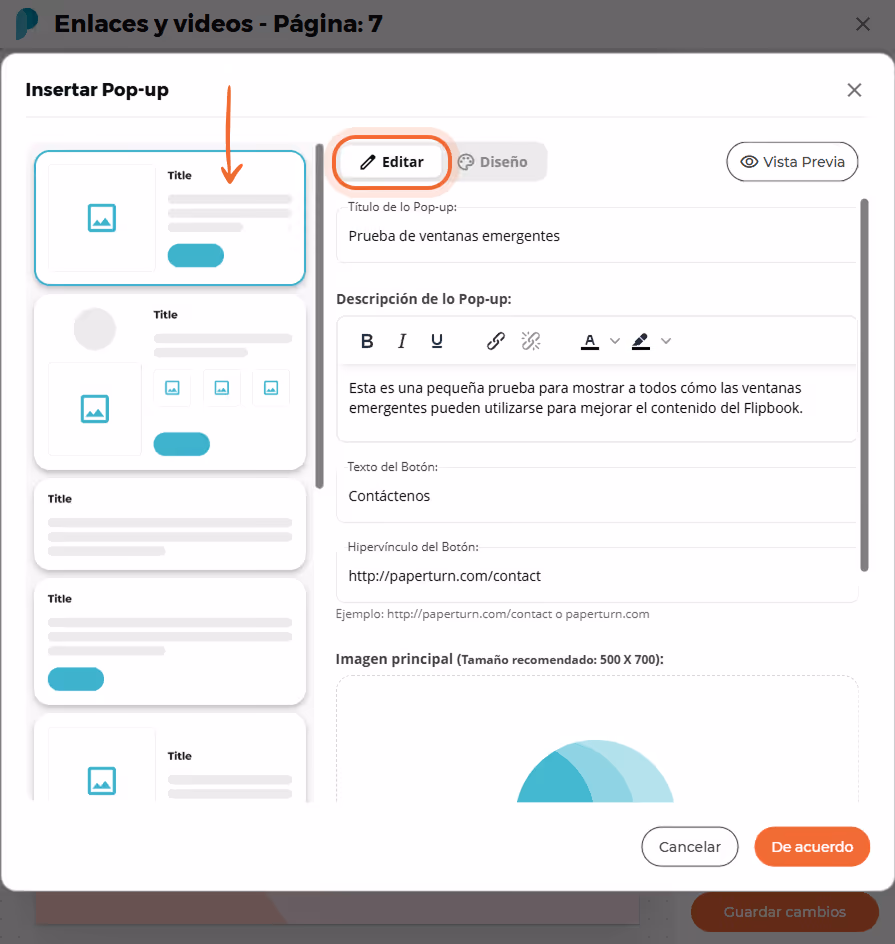Expand the highlight color dropdown arrow
Viewport: 895px width, 944px height.
tap(666, 341)
